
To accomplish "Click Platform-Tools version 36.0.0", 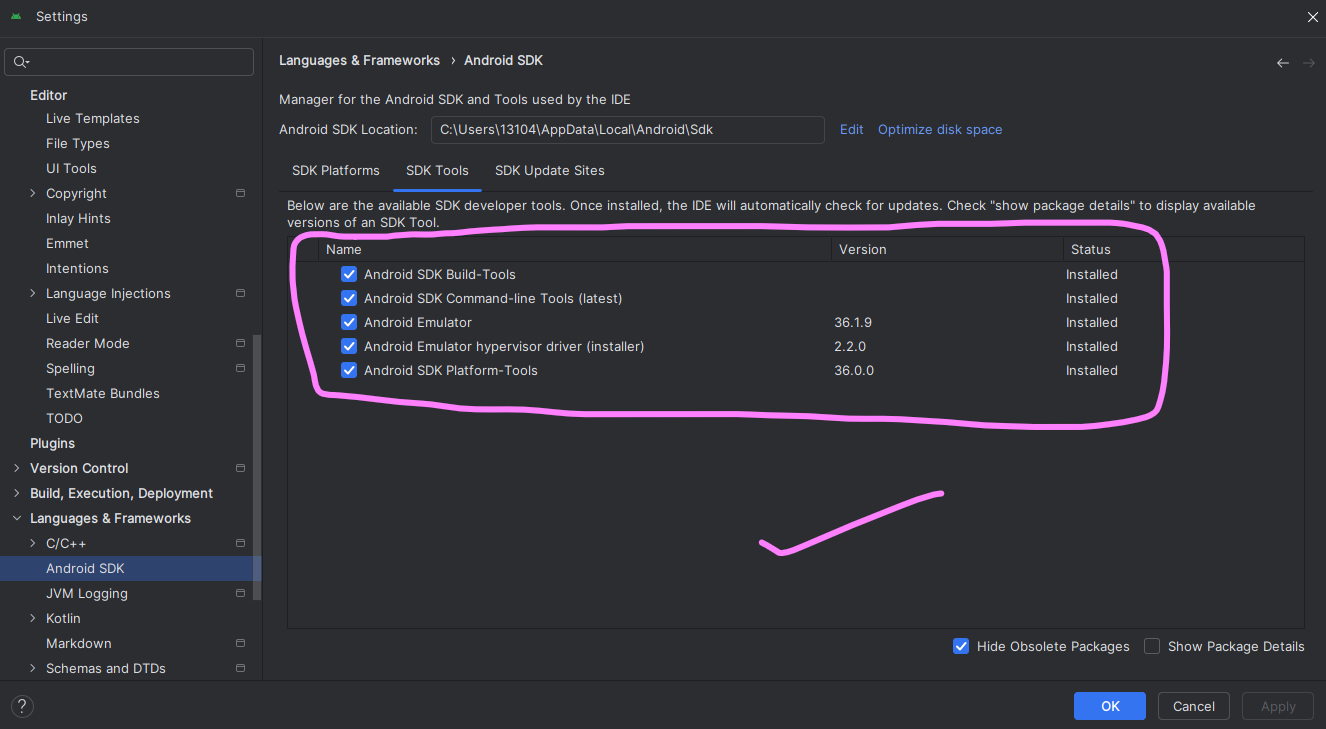I will pos(854,370).
